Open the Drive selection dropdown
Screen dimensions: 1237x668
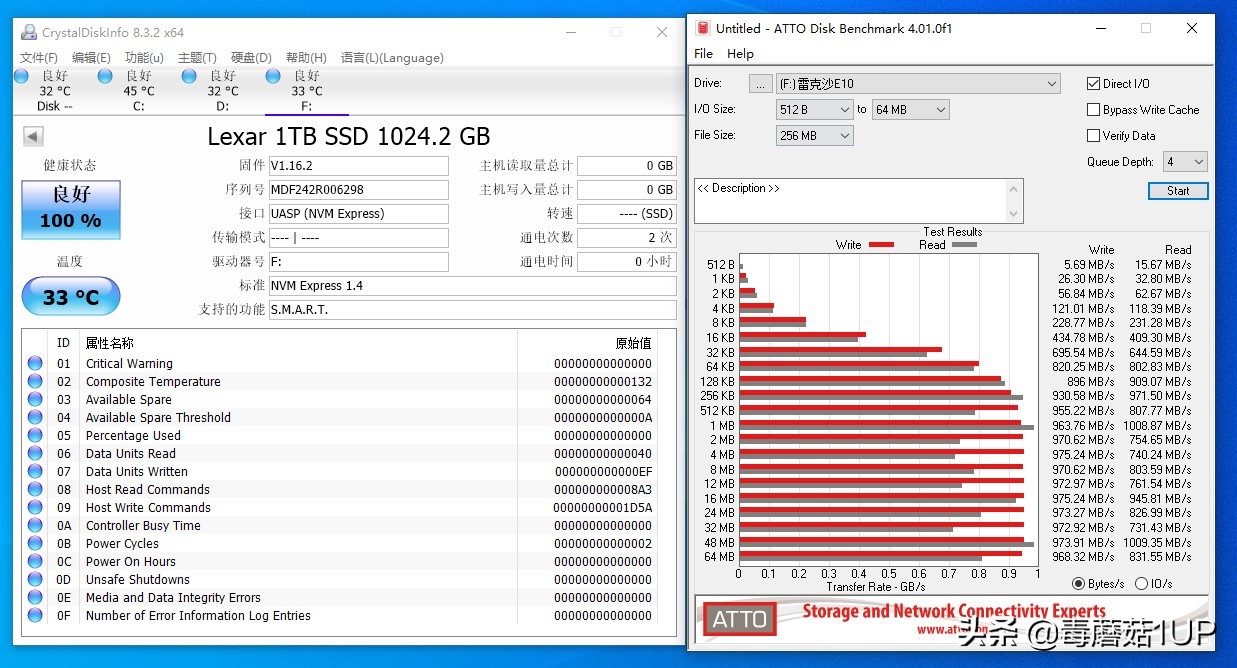coord(918,84)
